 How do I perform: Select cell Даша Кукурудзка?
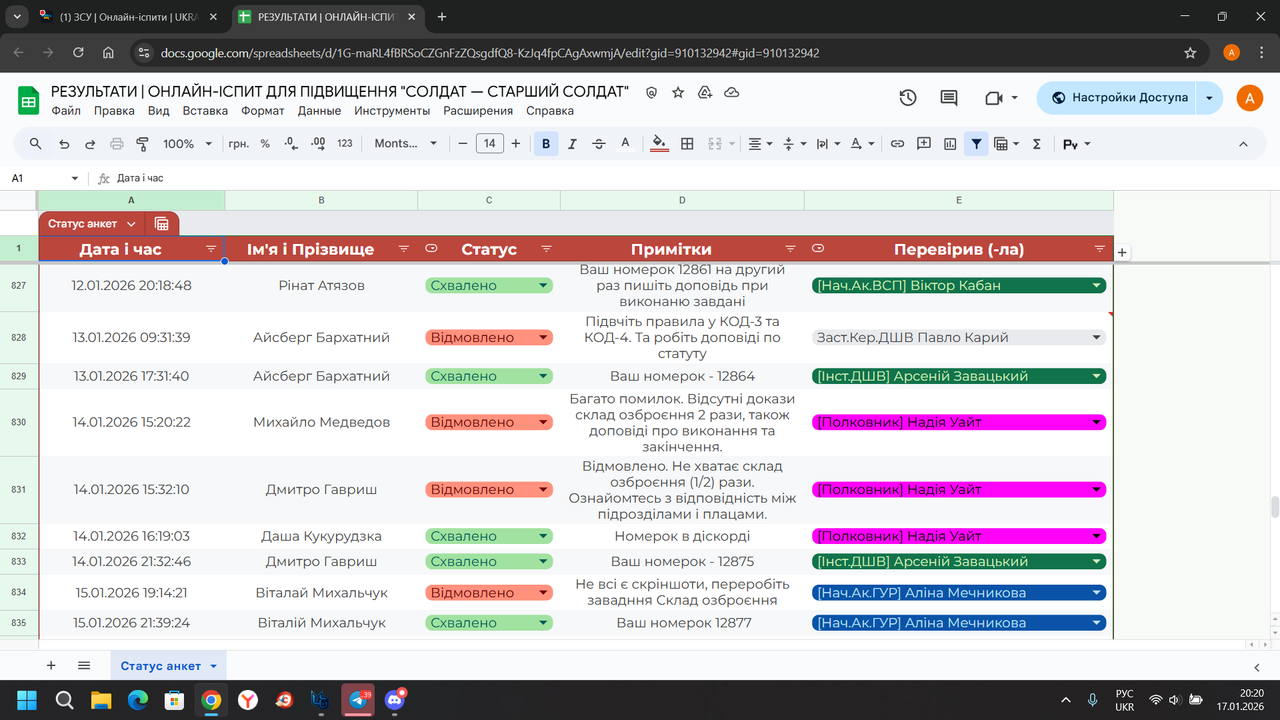[321, 536]
